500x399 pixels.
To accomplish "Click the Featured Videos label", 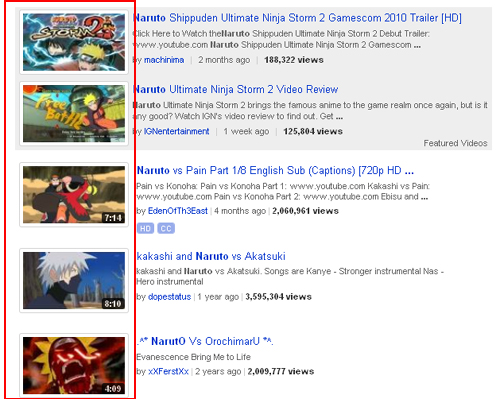I will [455, 143].
